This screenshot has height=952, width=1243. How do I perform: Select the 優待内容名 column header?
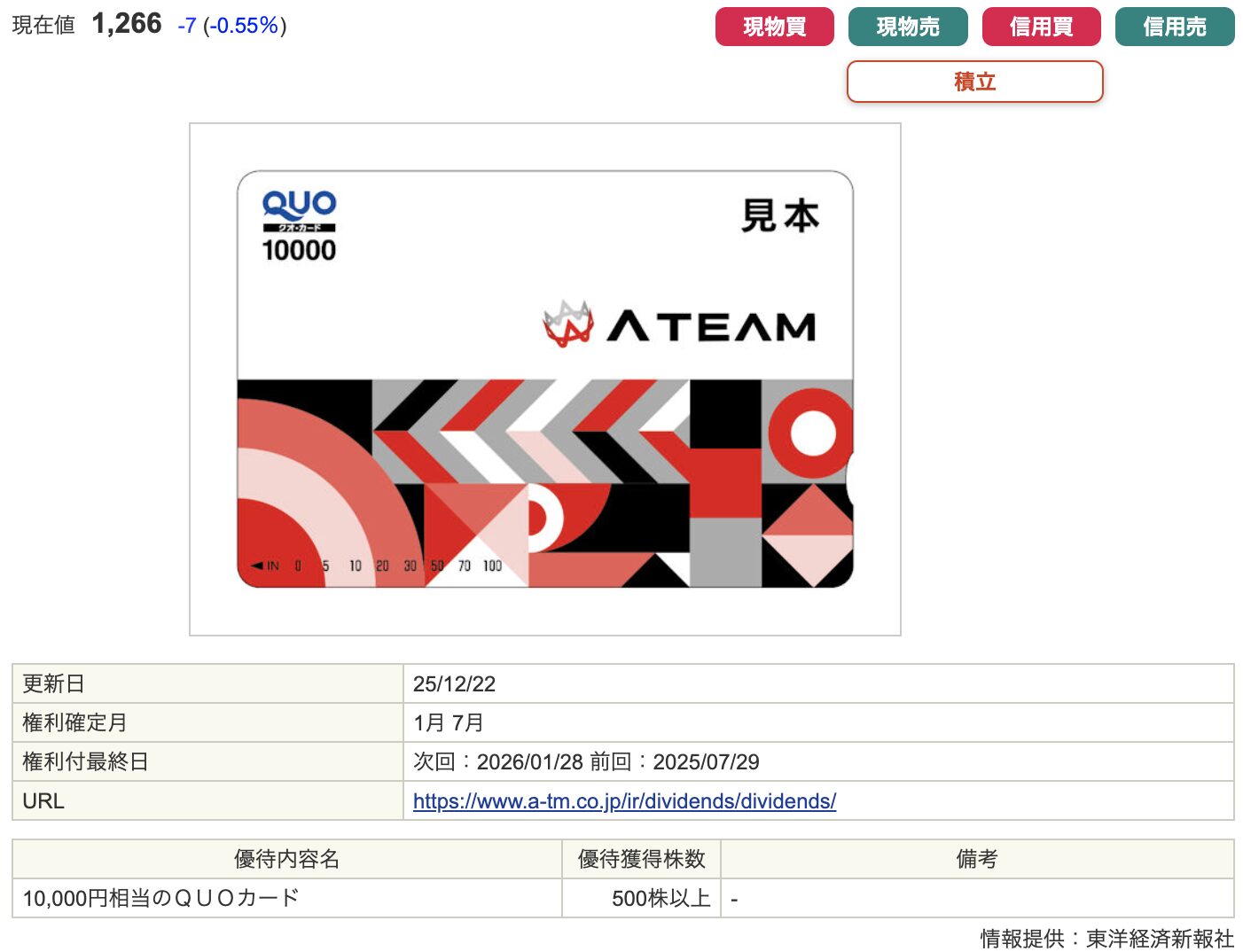point(286,859)
